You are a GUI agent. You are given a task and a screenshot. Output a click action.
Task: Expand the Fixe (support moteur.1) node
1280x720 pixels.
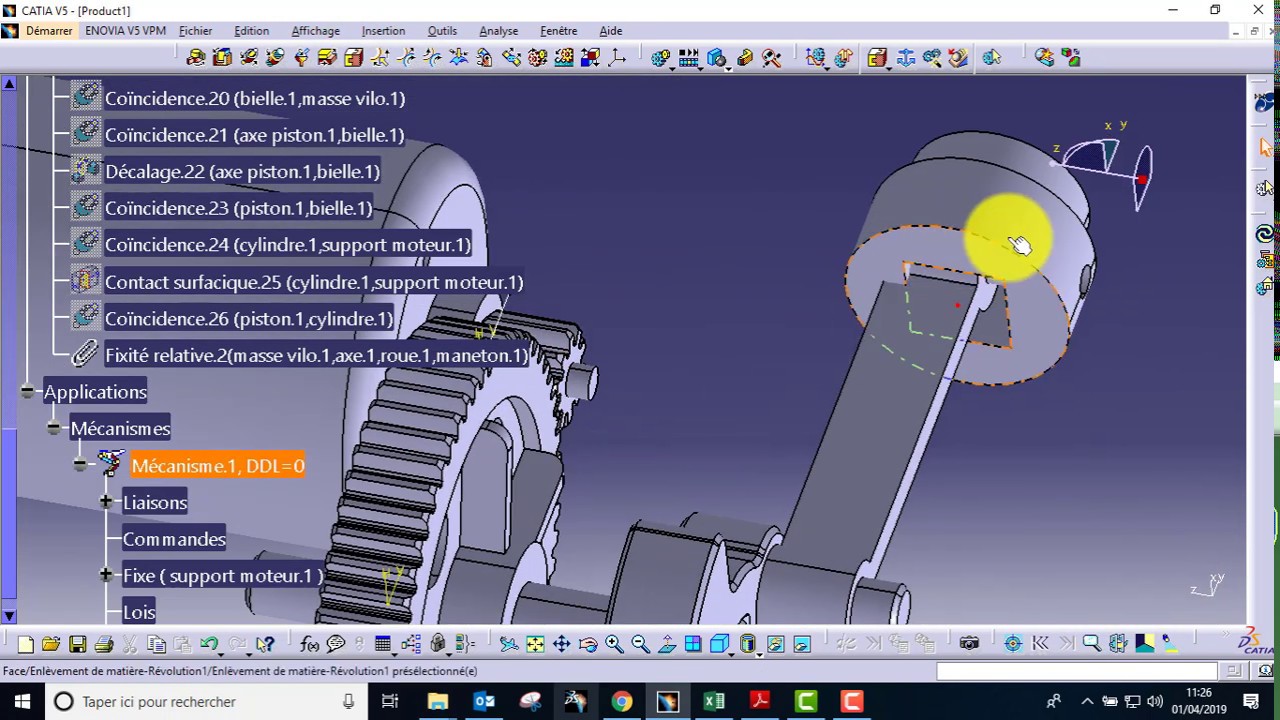pos(106,576)
